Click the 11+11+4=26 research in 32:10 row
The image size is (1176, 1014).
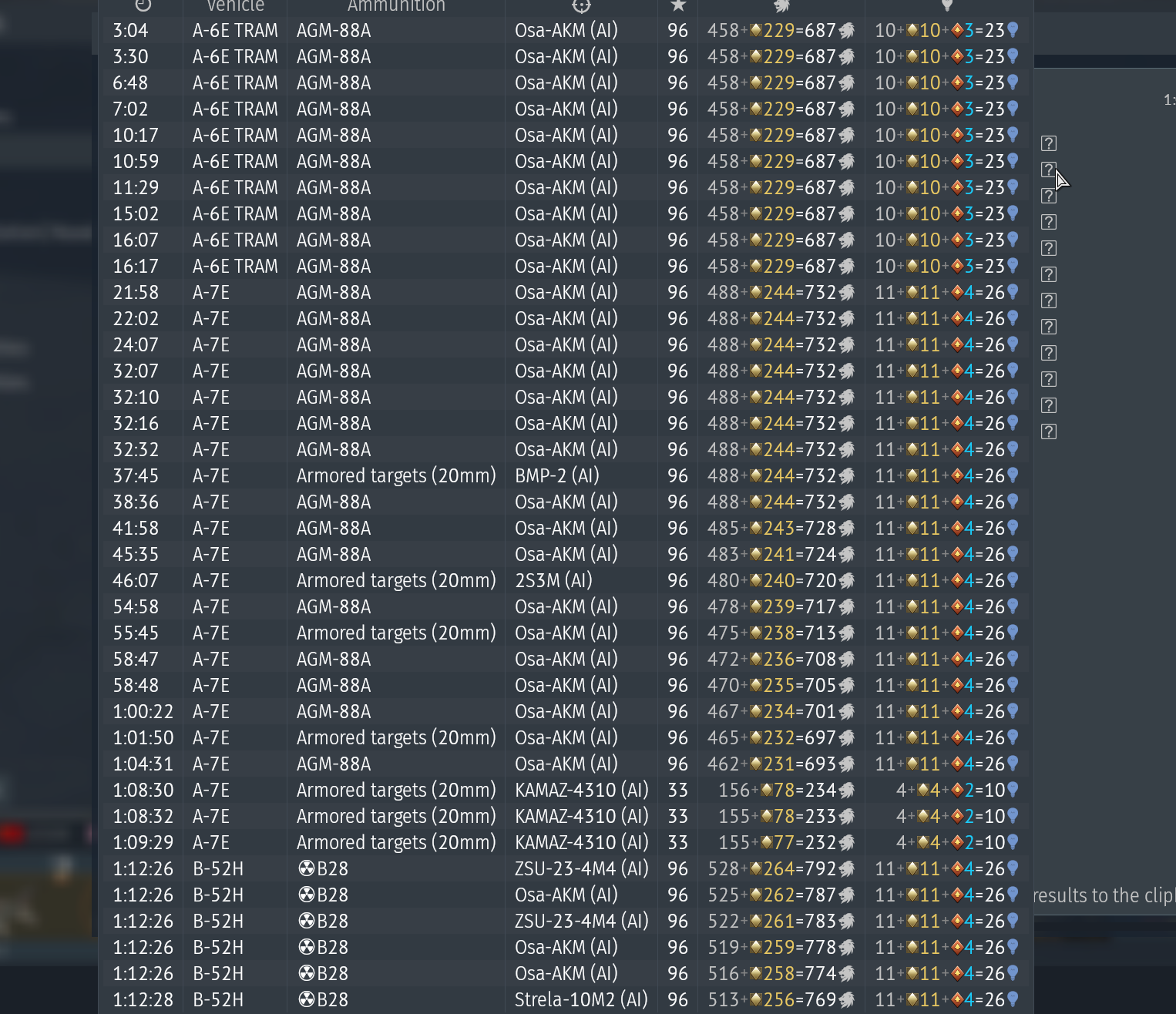click(x=946, y=398)
